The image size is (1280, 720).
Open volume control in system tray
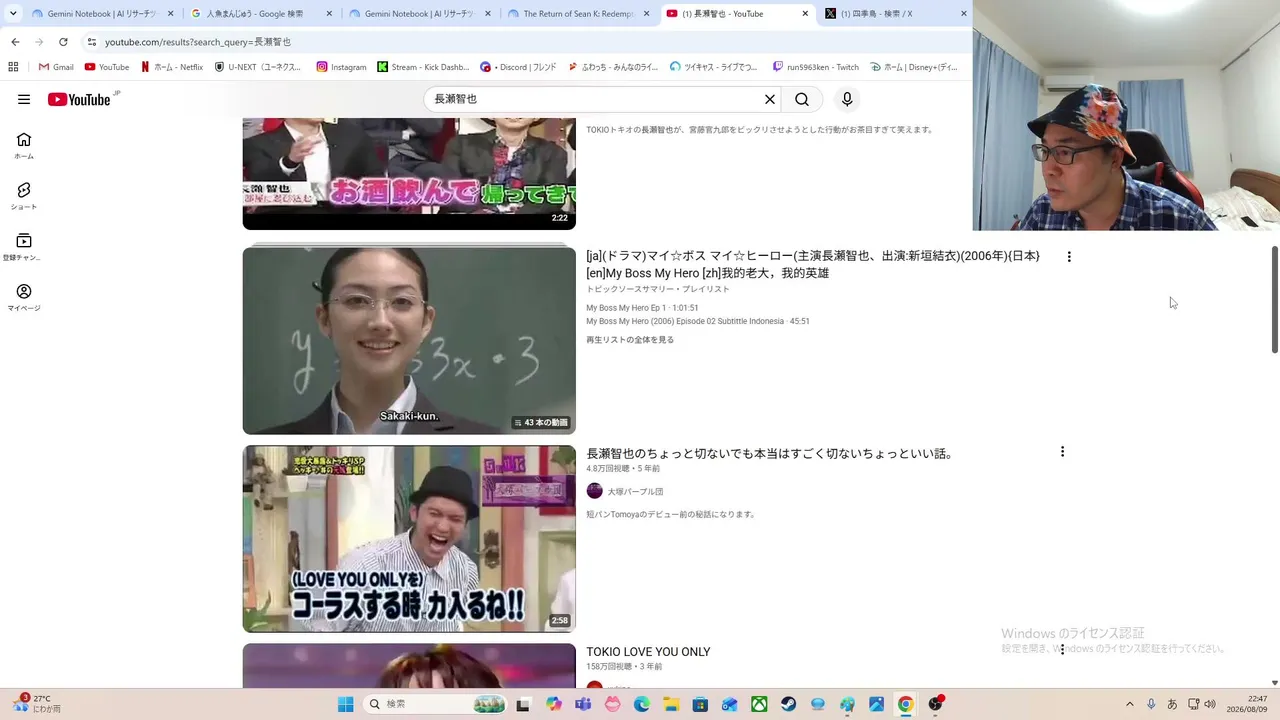click(1210, 704)
